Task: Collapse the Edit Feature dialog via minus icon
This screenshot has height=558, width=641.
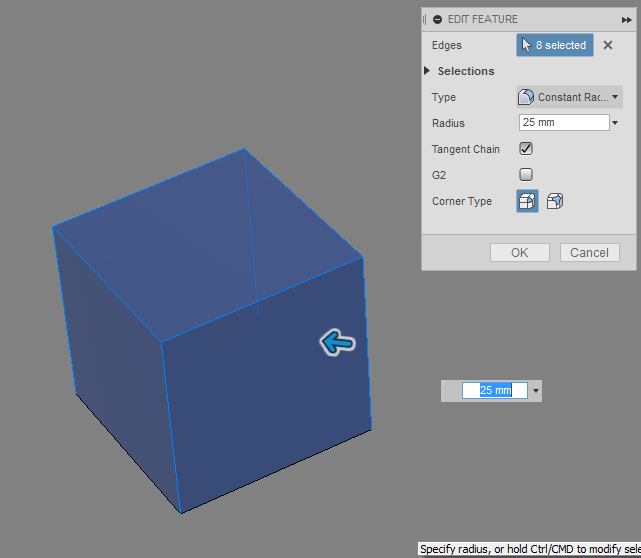Action: (x=437, y=20)
